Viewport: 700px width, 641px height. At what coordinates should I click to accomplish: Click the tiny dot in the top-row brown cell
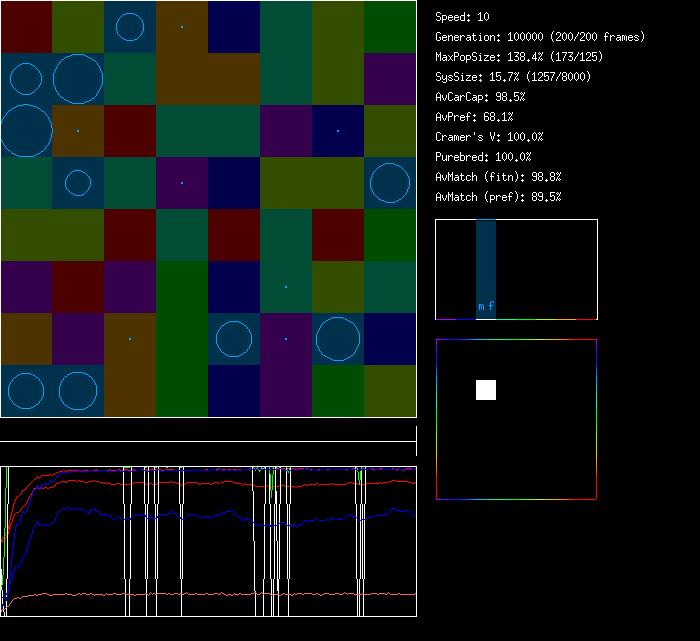(182, 27)
